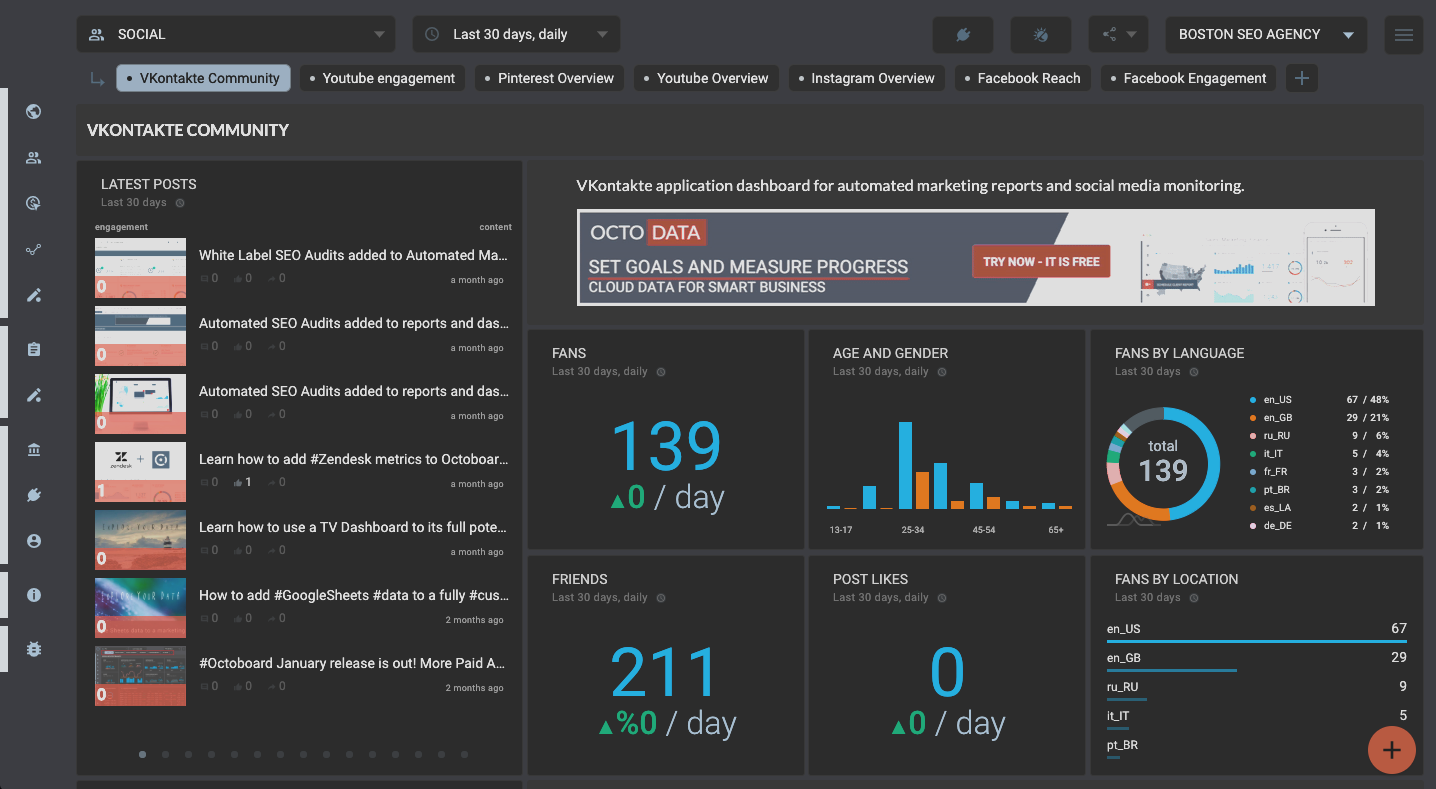Click the clock icon beside Latest Posts subtitle
This screenshot has width=1436, height=789.
coord(180,203)
